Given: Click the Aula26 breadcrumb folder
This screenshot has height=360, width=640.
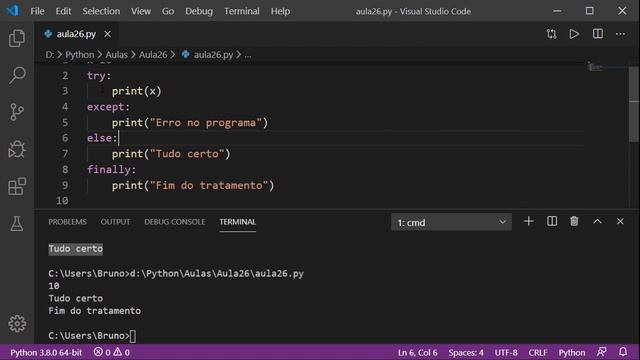Looking at the screenshot, I should pos(153,55).
